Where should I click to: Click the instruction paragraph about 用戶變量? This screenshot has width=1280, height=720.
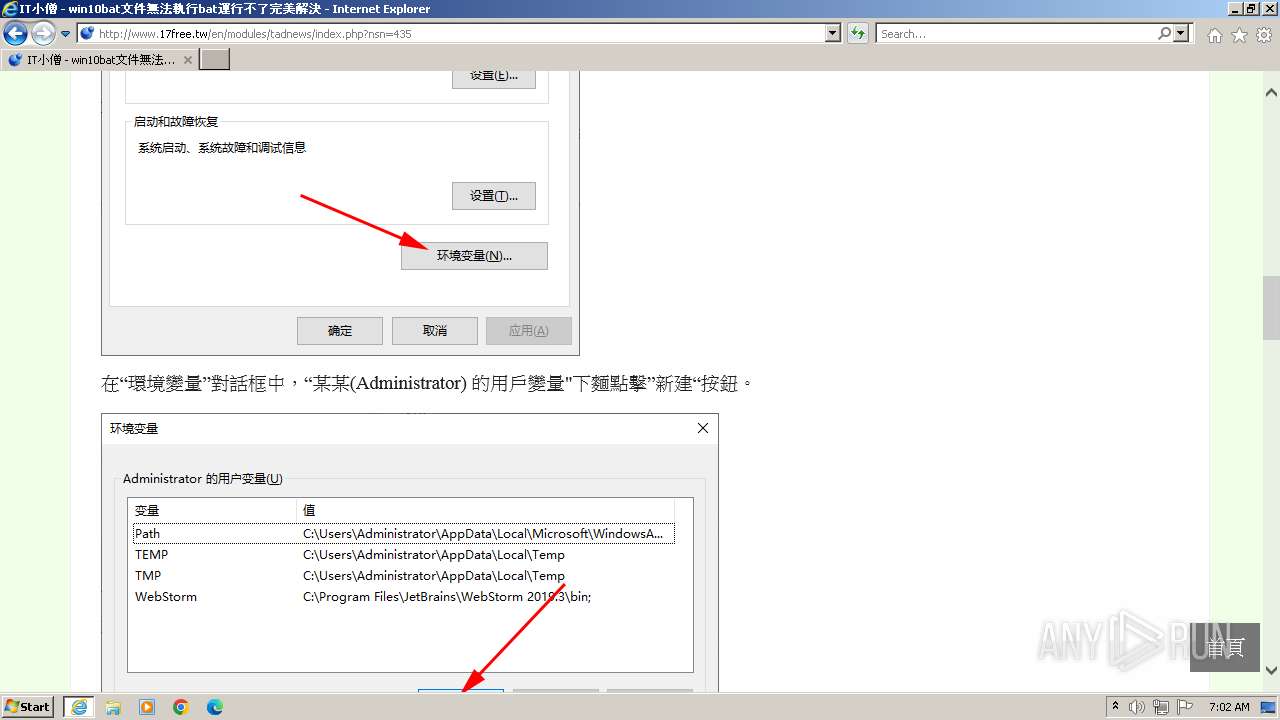tap(426, 384)
